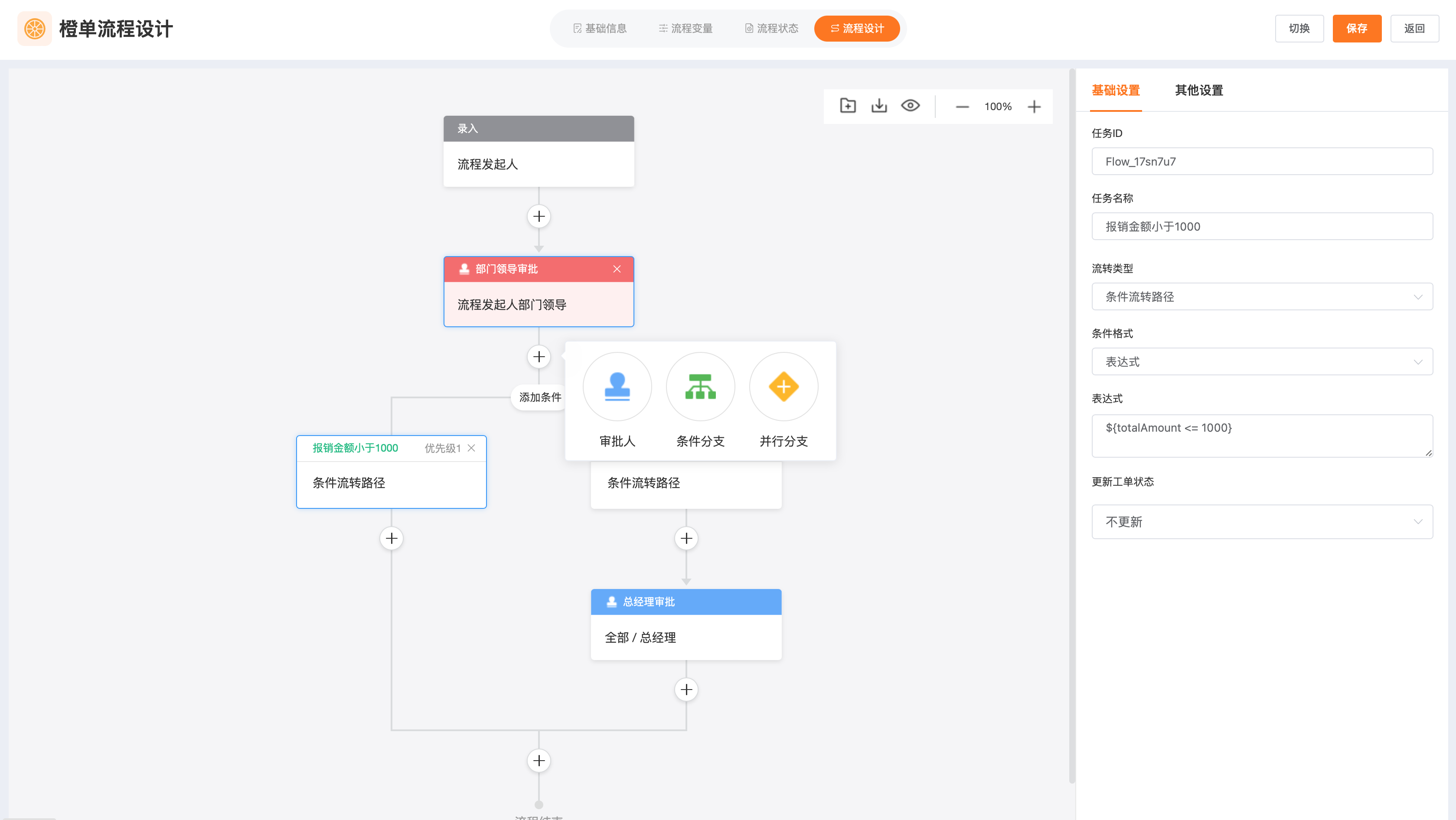Zoom in canvas with plus icon
Viewport: 1456px width, 820px height.
click(x=1033, y=106)
